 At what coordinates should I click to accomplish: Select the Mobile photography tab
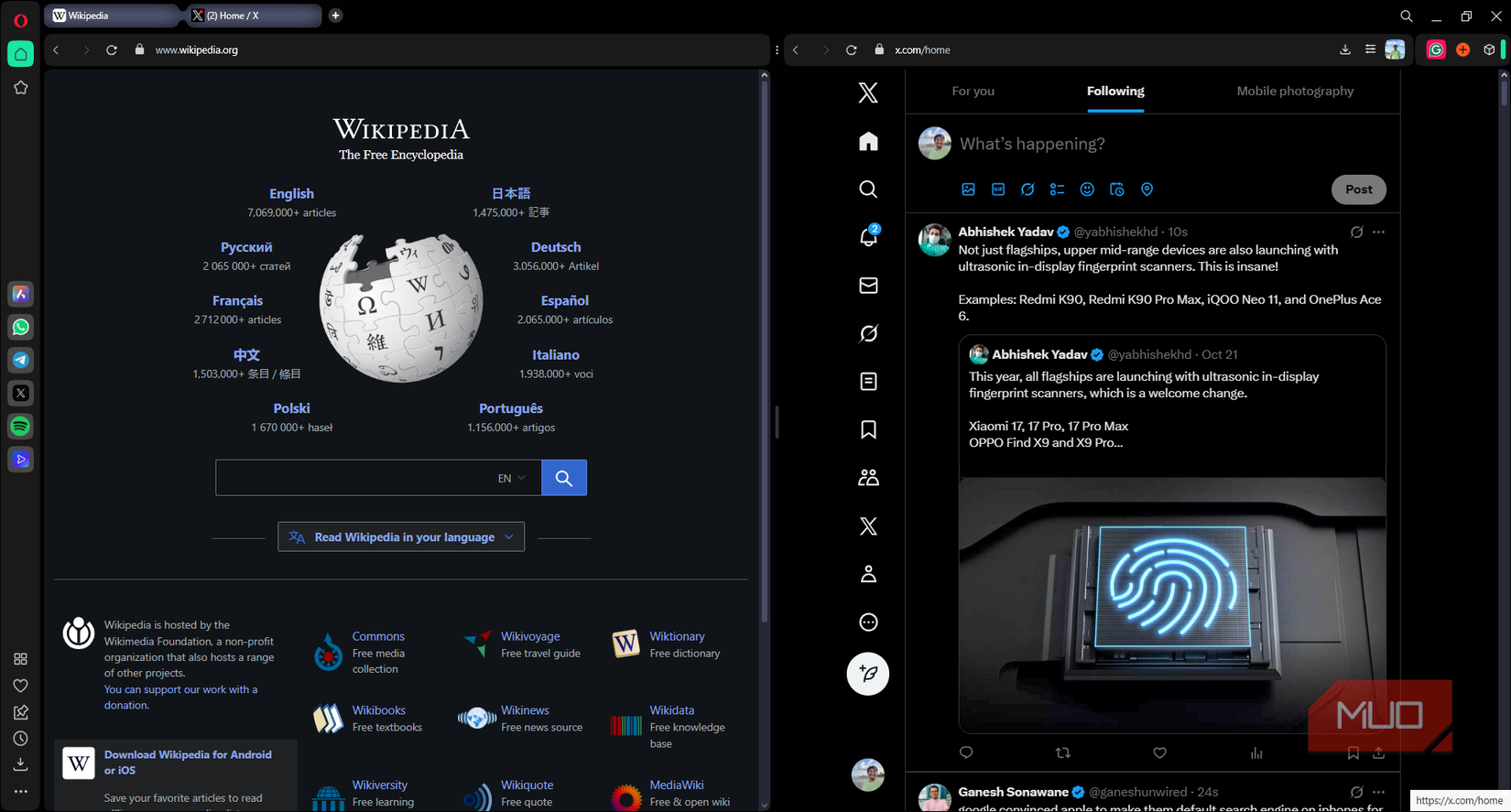[x=1295, y=91]
